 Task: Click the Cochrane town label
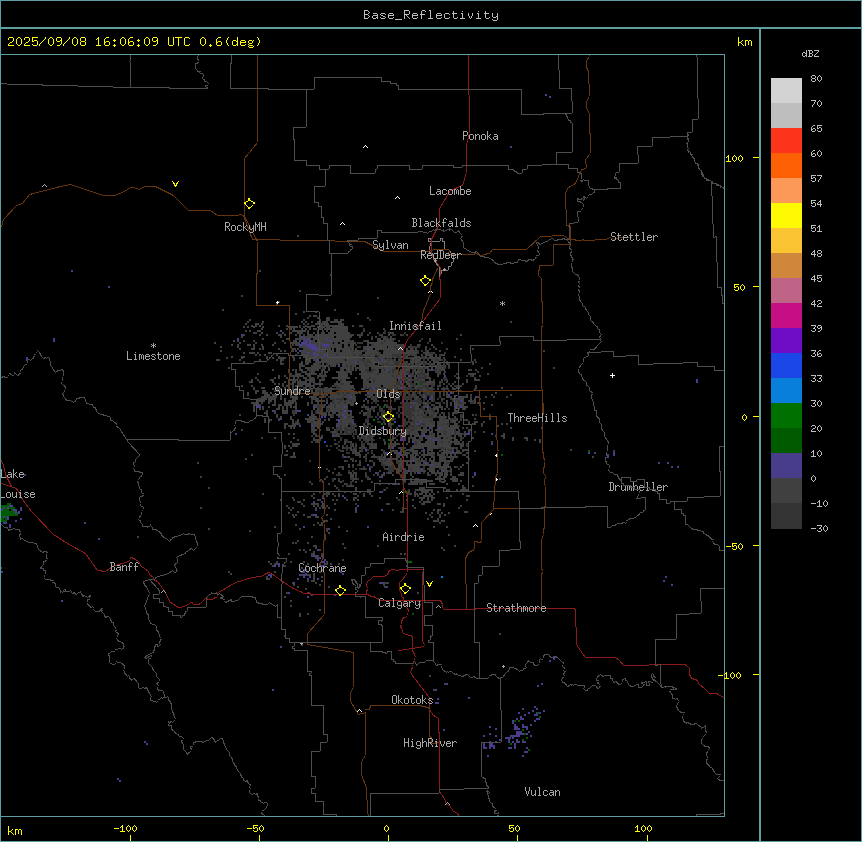pyautogui.click(x=322, y=568)
